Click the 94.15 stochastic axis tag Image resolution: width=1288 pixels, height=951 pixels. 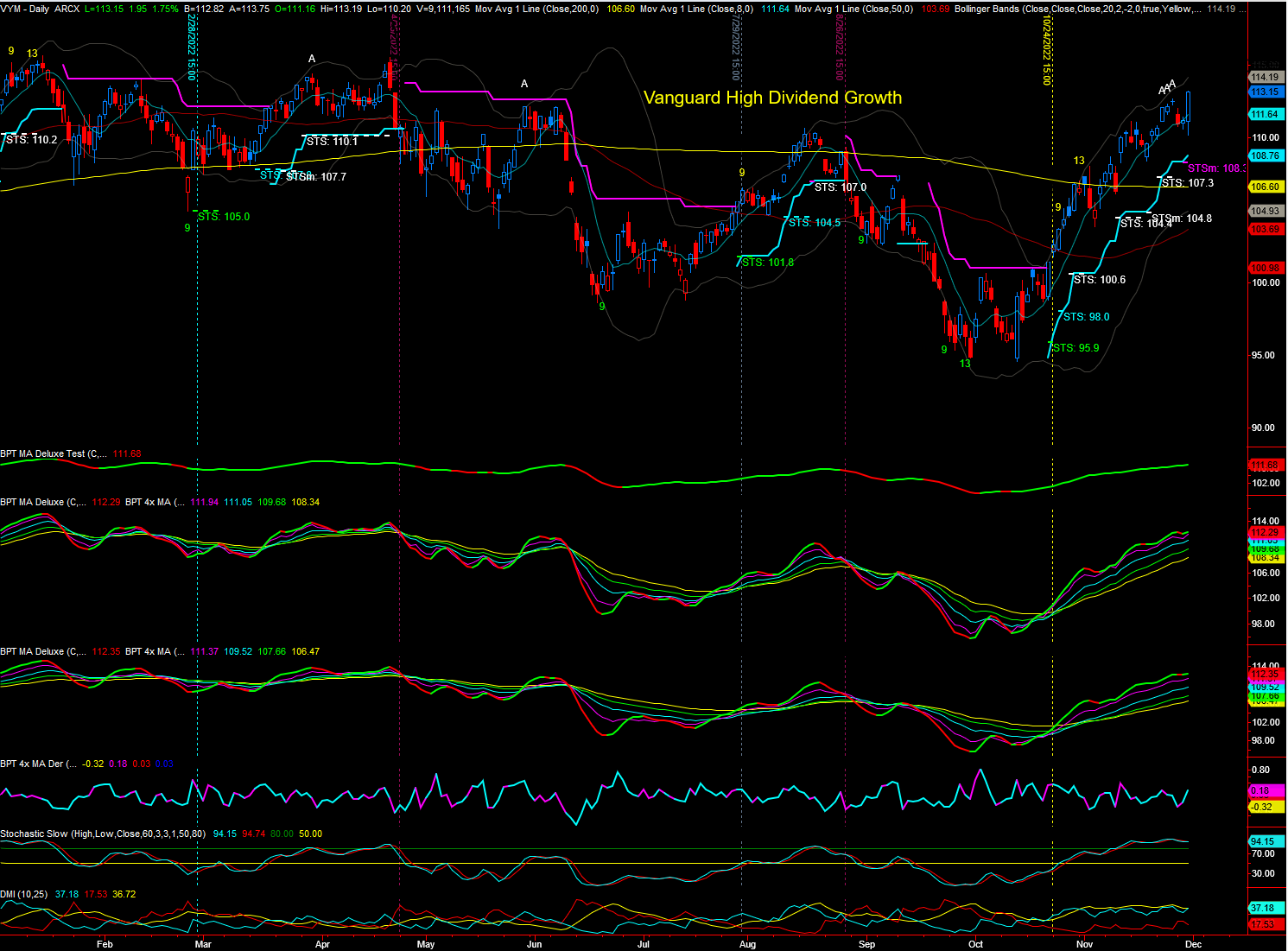pyautogui.click(x=1265, y=841)
